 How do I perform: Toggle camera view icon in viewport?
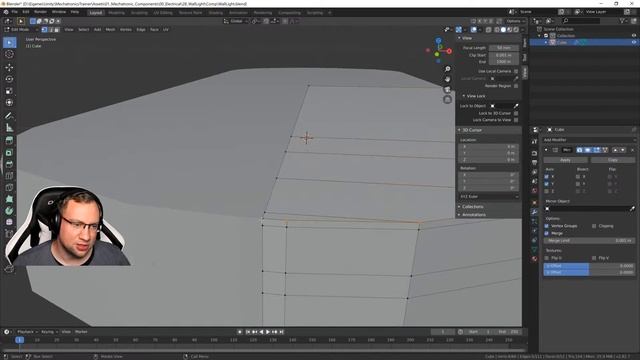(x=447, y=89)
